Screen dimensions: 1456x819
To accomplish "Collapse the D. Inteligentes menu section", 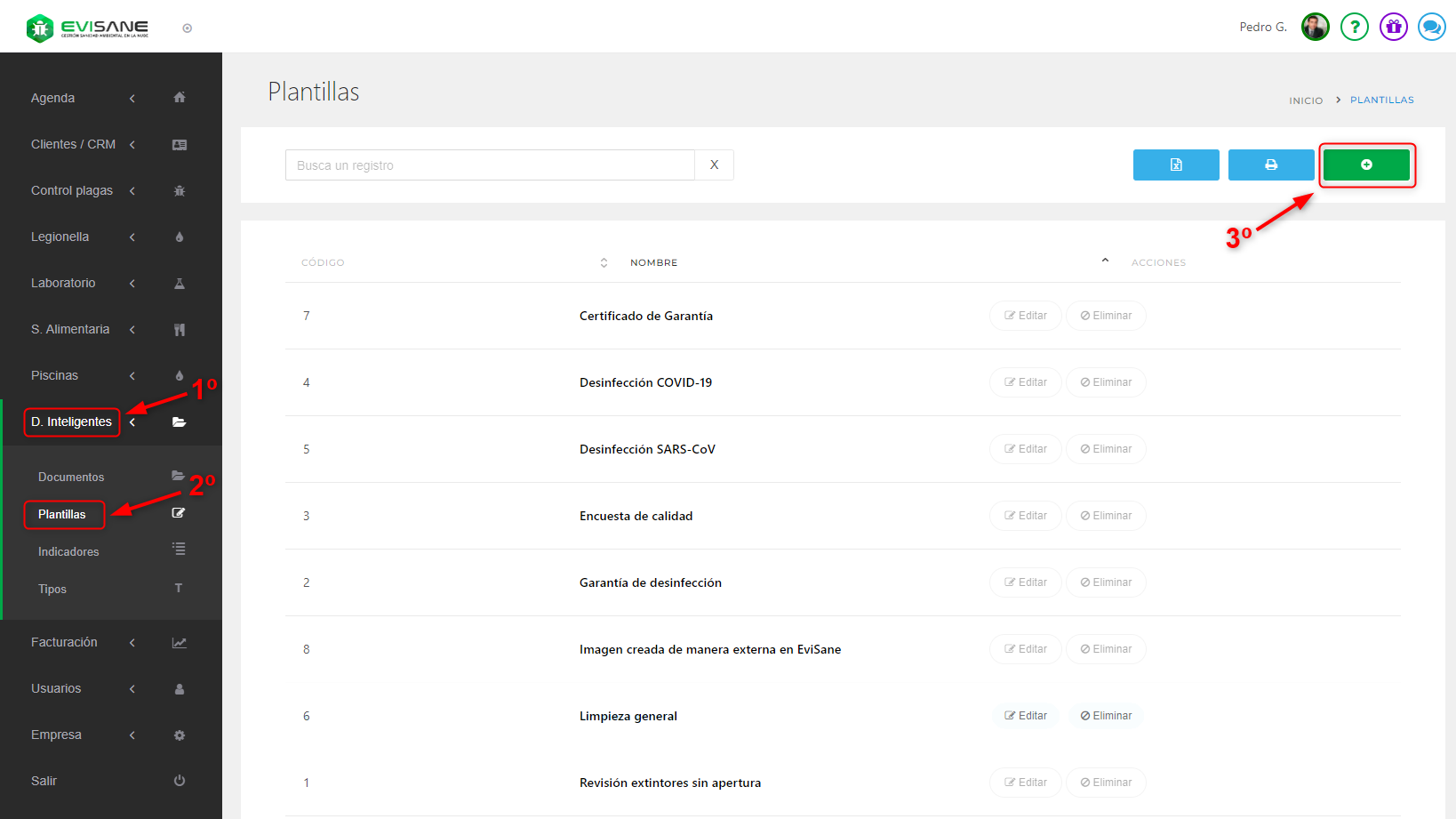I will (x=132, y=422).
